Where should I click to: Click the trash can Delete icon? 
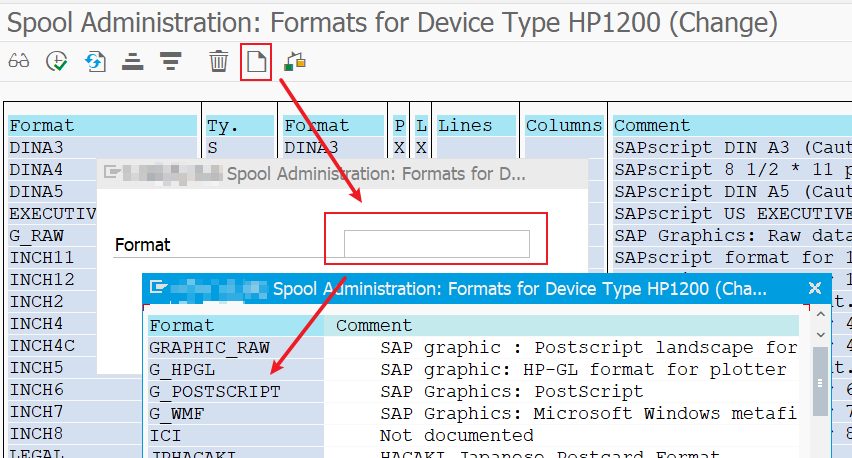(x=218, y=61)
